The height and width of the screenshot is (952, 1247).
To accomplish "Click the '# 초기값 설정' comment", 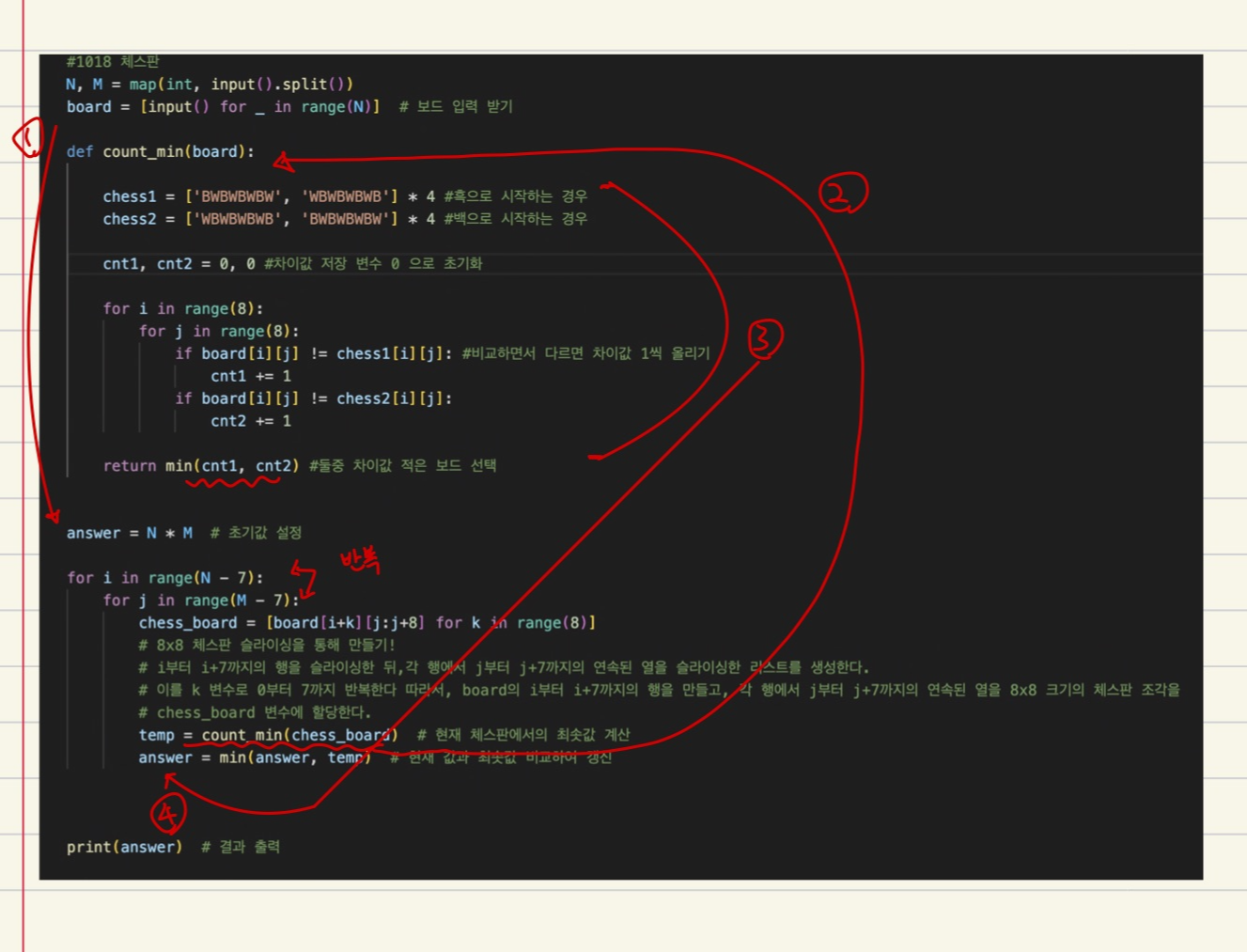I will tap(256, 534).
